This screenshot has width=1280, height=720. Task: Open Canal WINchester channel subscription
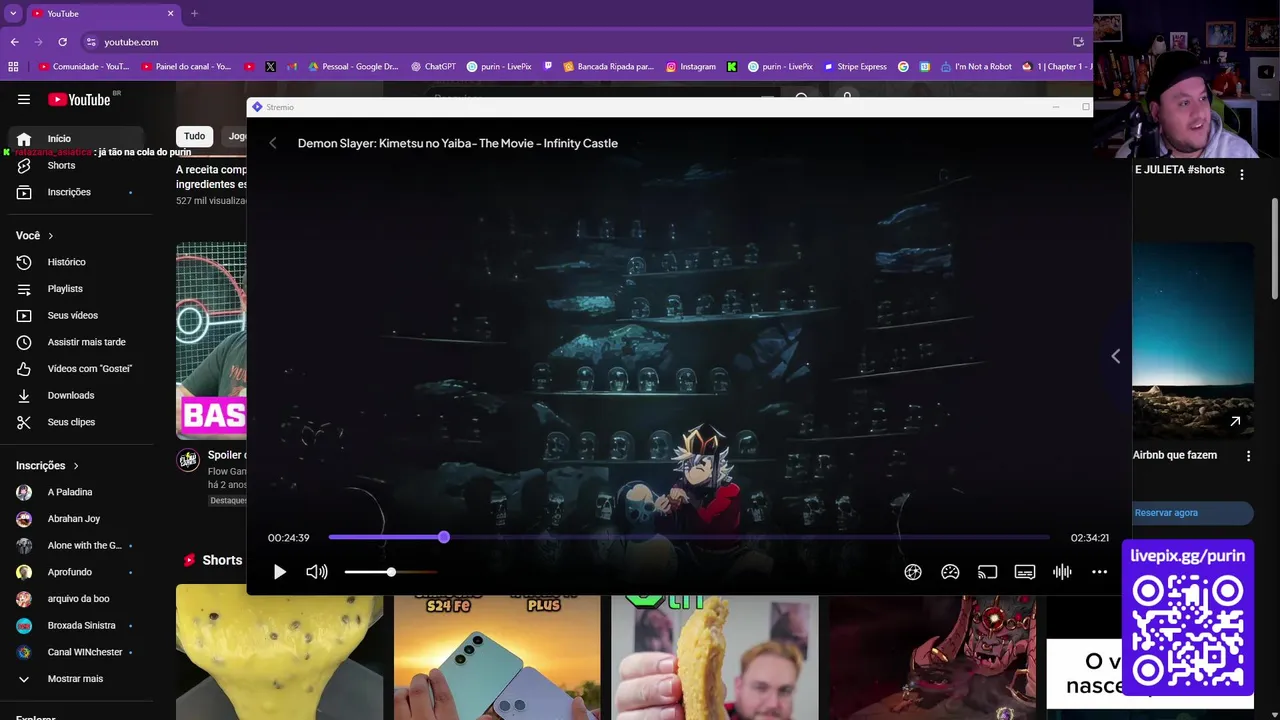click(75, 652)
